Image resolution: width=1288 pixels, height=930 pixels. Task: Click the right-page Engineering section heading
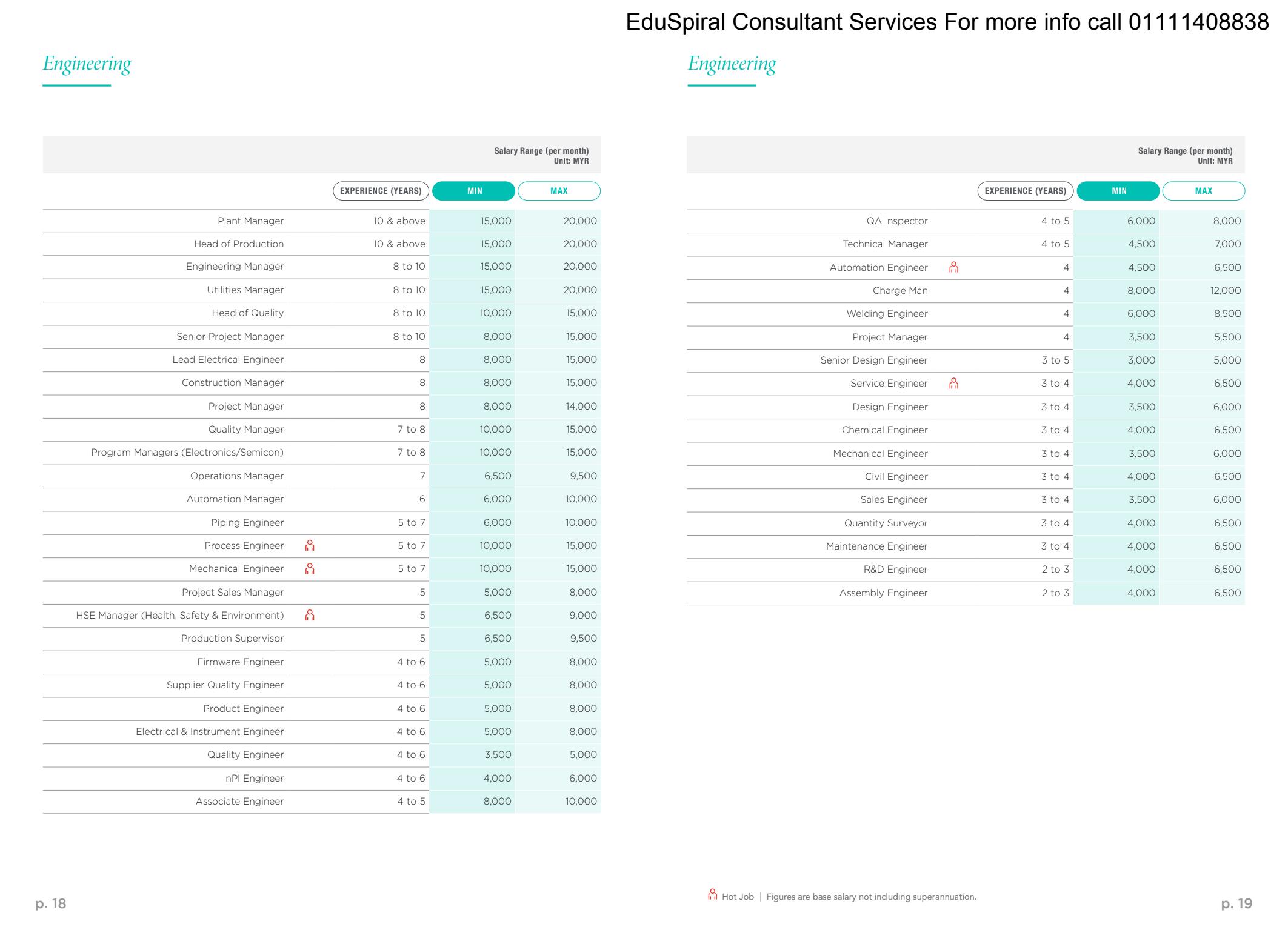click(732, 64)
